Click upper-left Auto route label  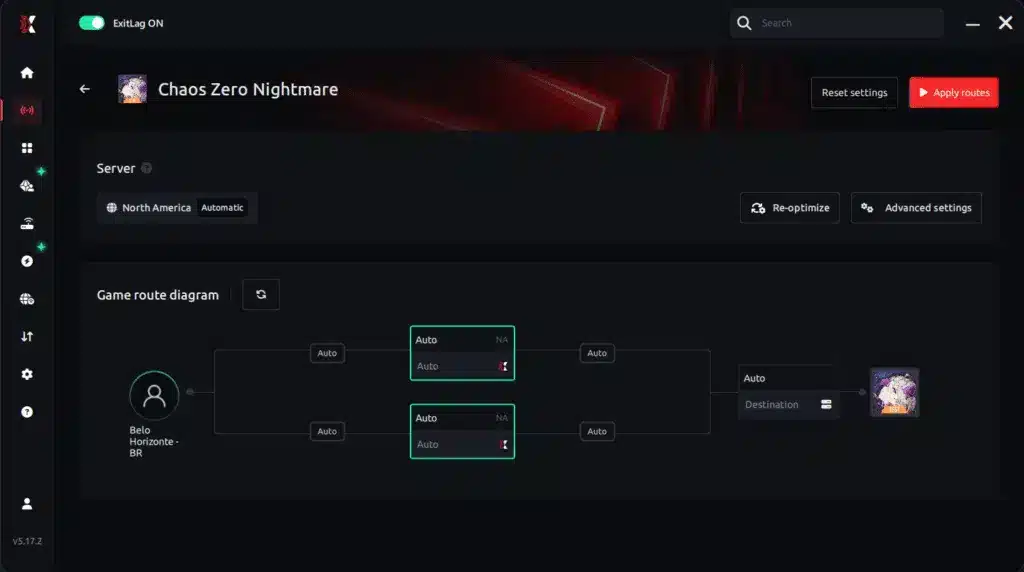[327, 353]
